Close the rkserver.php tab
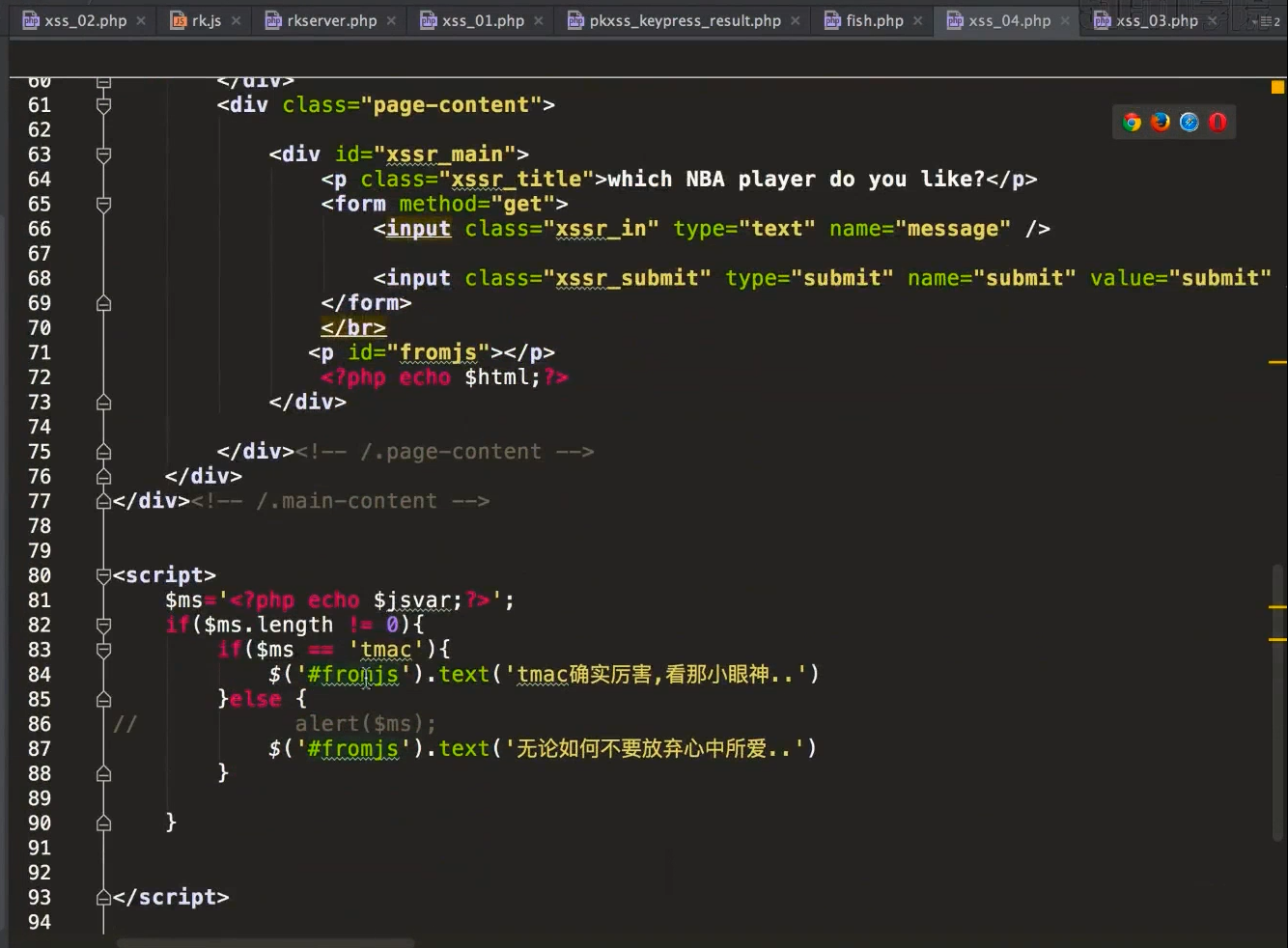Screen dimensions: 1288x948 (391, 20)
